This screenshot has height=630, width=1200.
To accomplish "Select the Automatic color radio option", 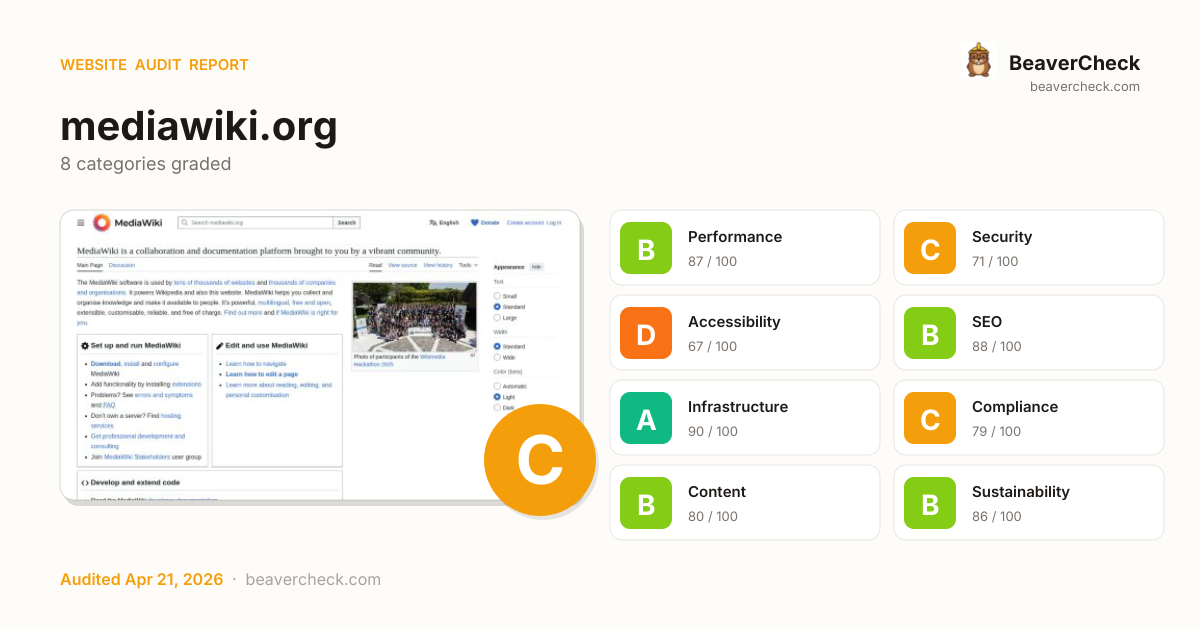I will tap(497, 386).
